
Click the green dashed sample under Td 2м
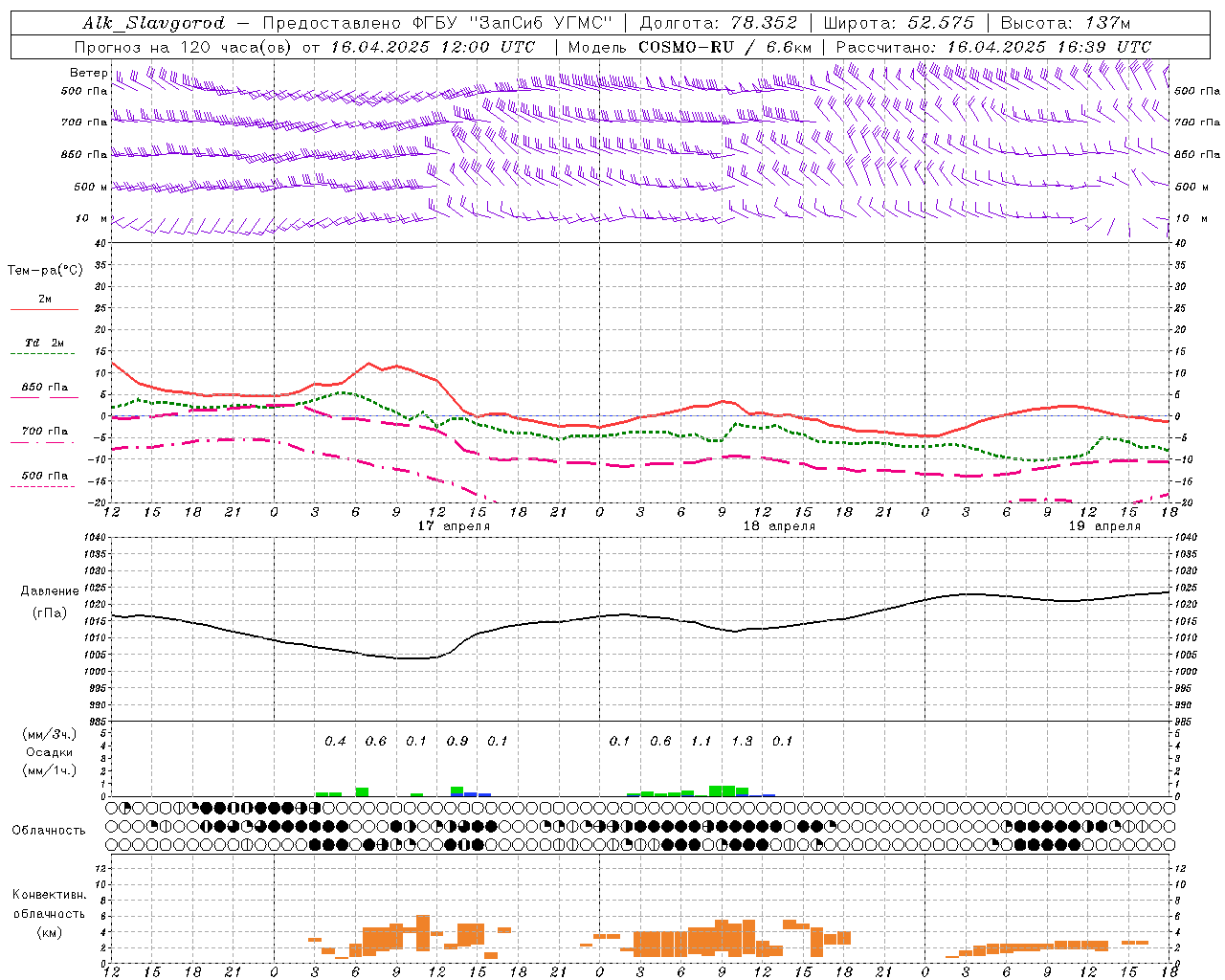click(44, 353)
